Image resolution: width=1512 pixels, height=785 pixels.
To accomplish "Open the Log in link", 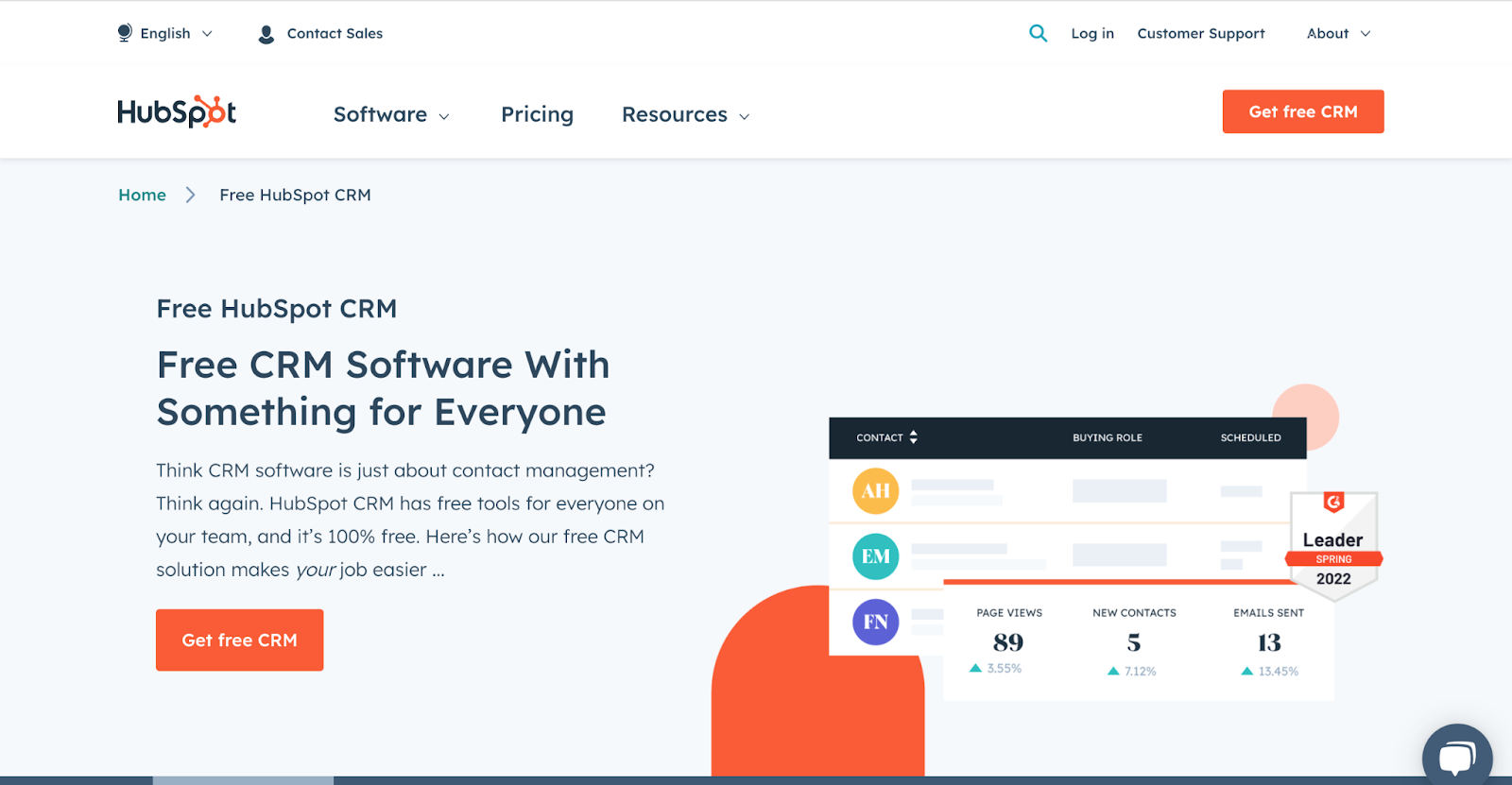I will (x=1092, y=33).
